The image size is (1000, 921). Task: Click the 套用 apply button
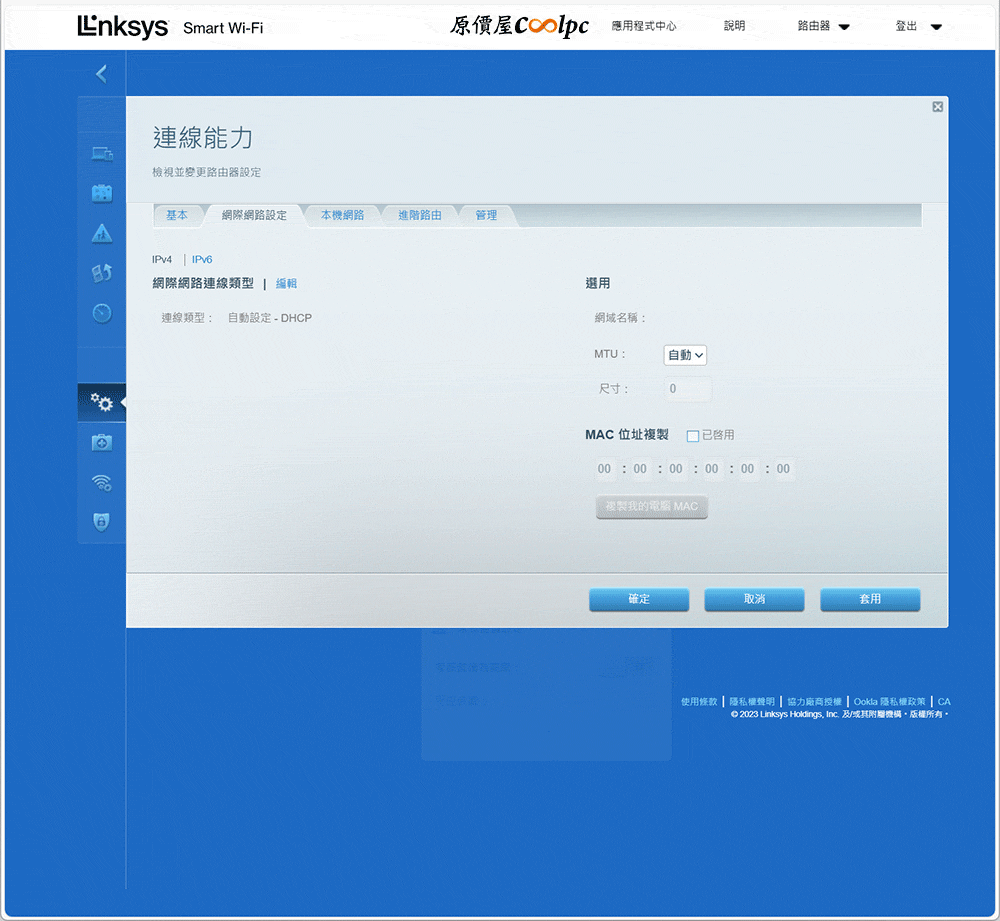tap(870, 599)
